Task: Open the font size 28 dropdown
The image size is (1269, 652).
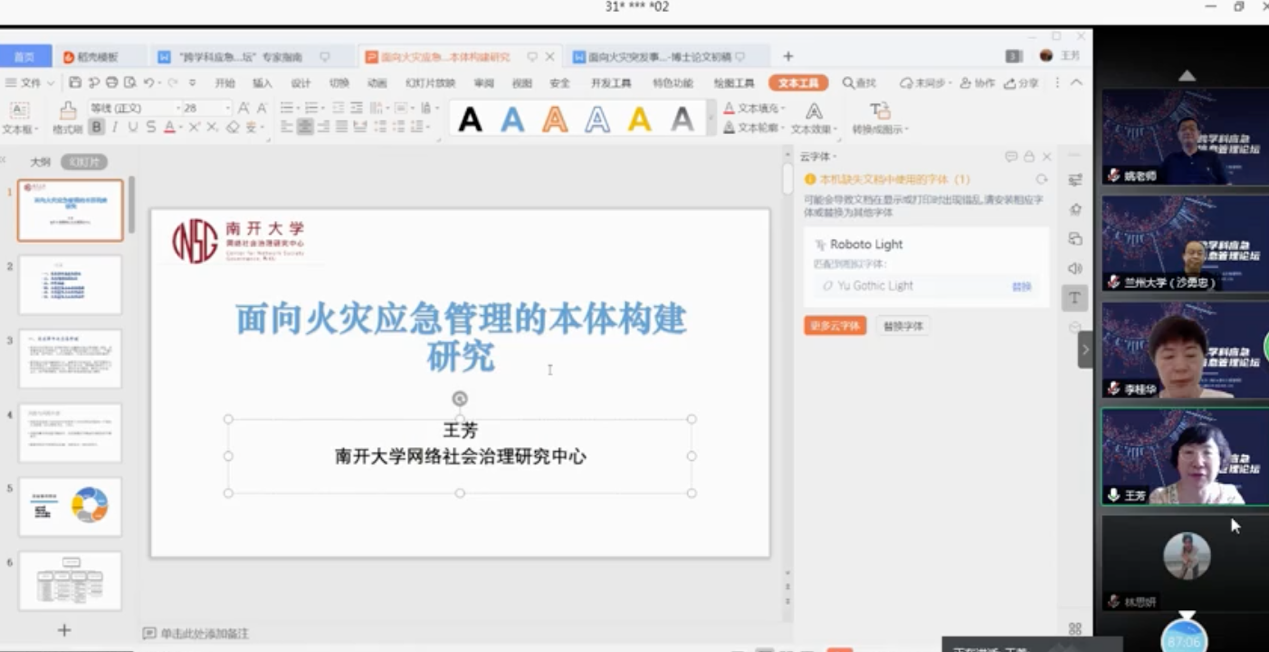Action: coord(227,108)
